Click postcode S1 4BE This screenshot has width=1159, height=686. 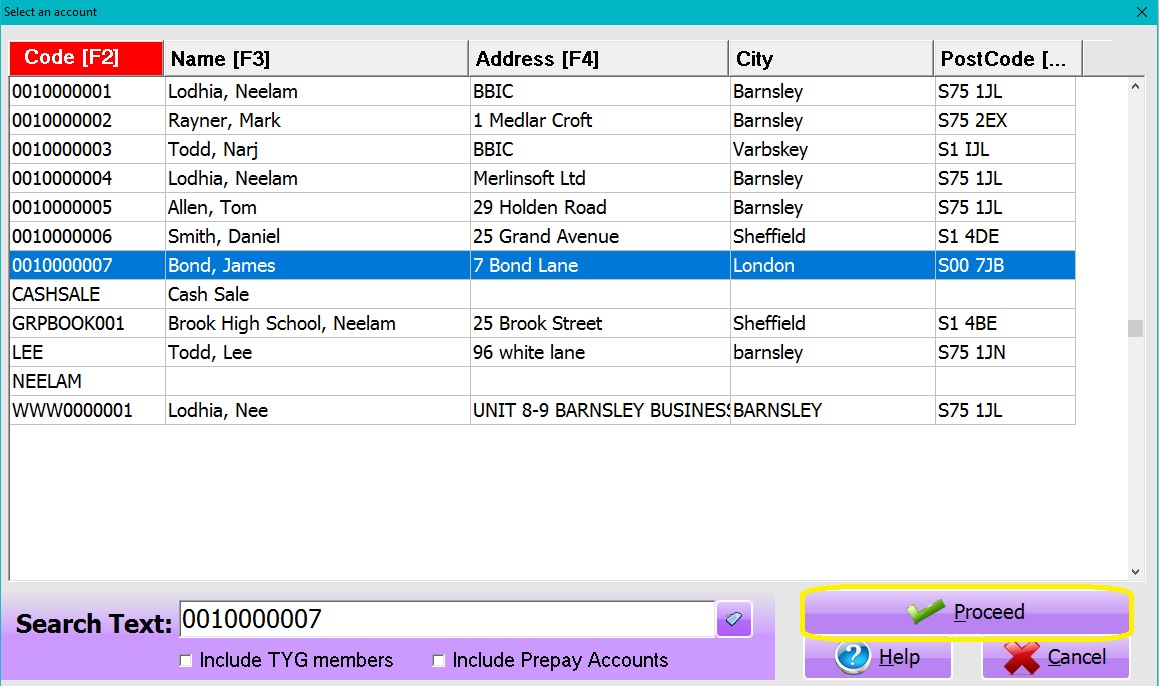coord(968,323)
